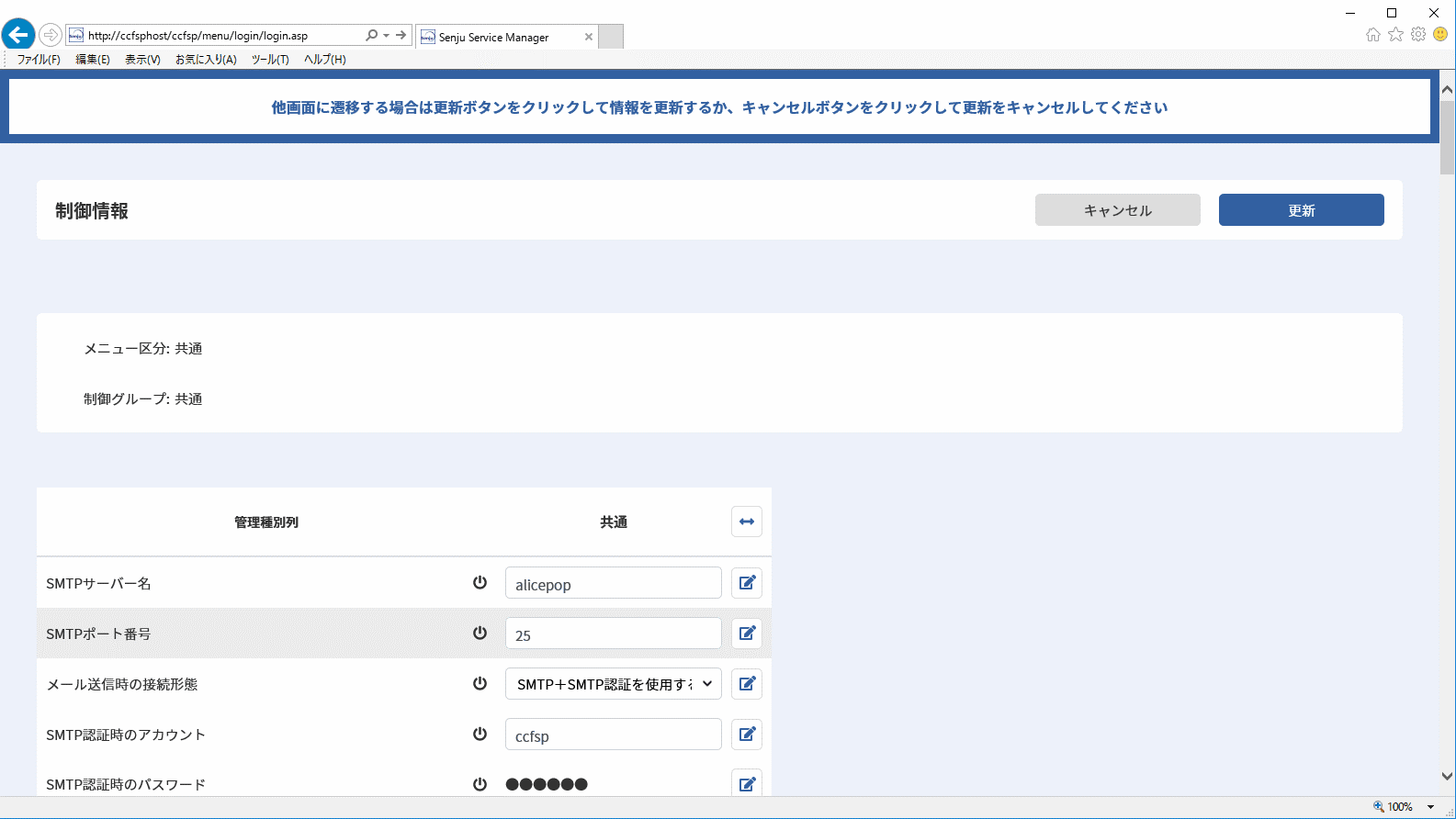Viewport: 1456px width, 819px height.
Task: Click the キャンセル button
Action: point(1118,210)
